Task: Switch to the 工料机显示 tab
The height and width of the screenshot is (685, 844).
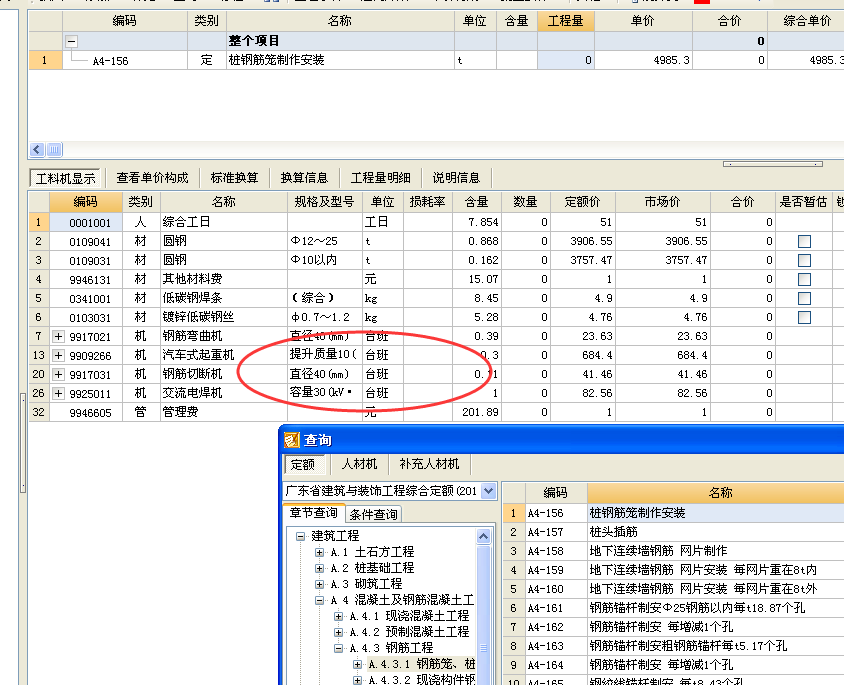Action: coord(65,178)
